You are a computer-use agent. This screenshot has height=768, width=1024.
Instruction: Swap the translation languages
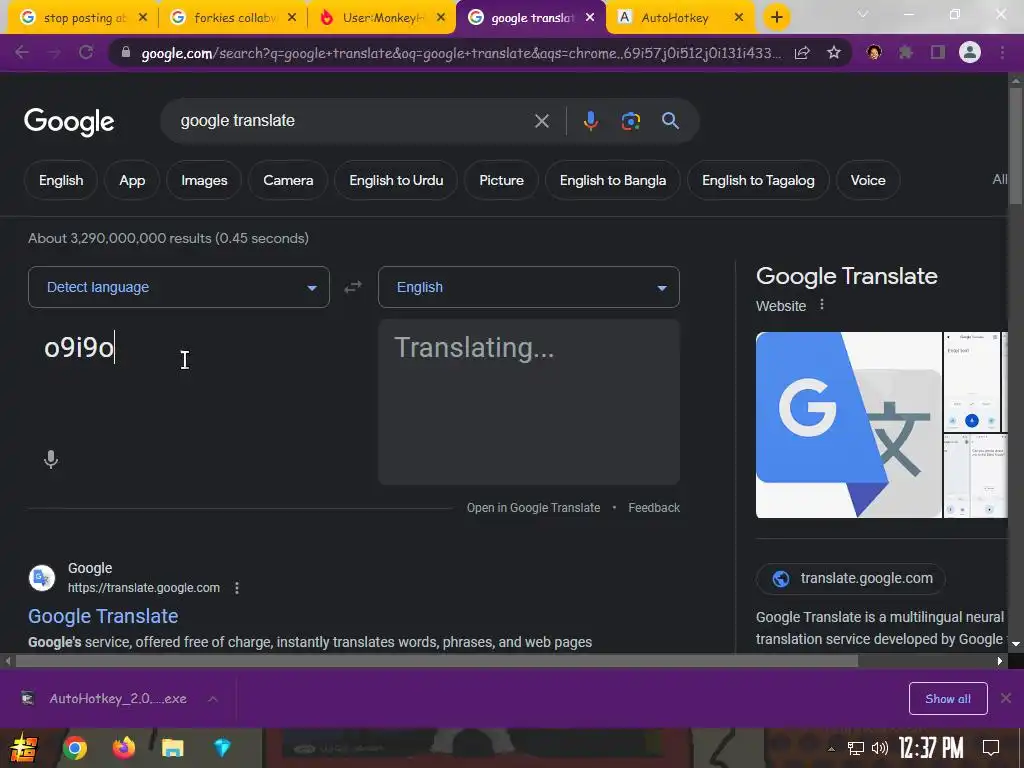(353, 287)
